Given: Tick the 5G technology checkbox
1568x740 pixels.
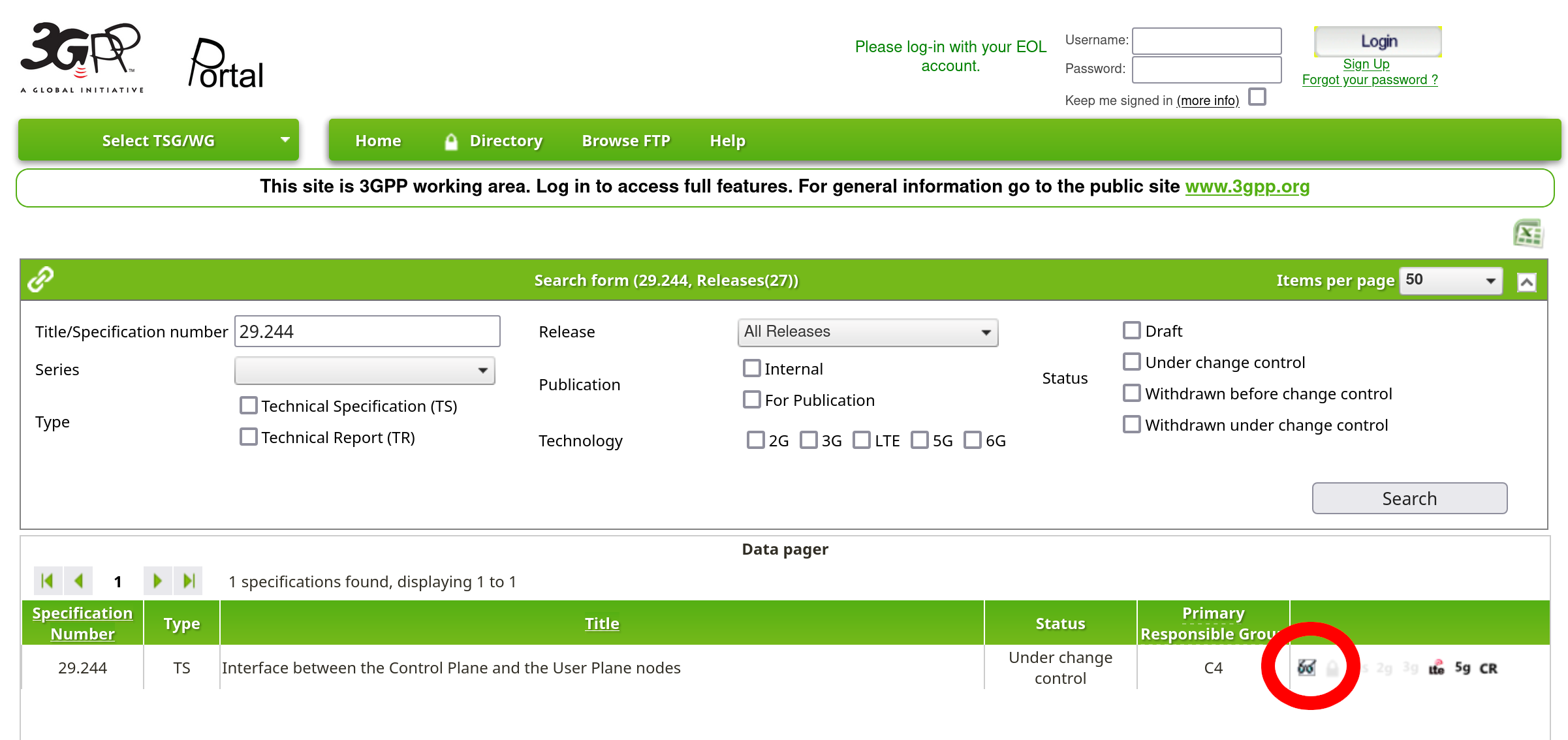Looking at the screenshot, I should pyautogui.click(x=919, y=440).
